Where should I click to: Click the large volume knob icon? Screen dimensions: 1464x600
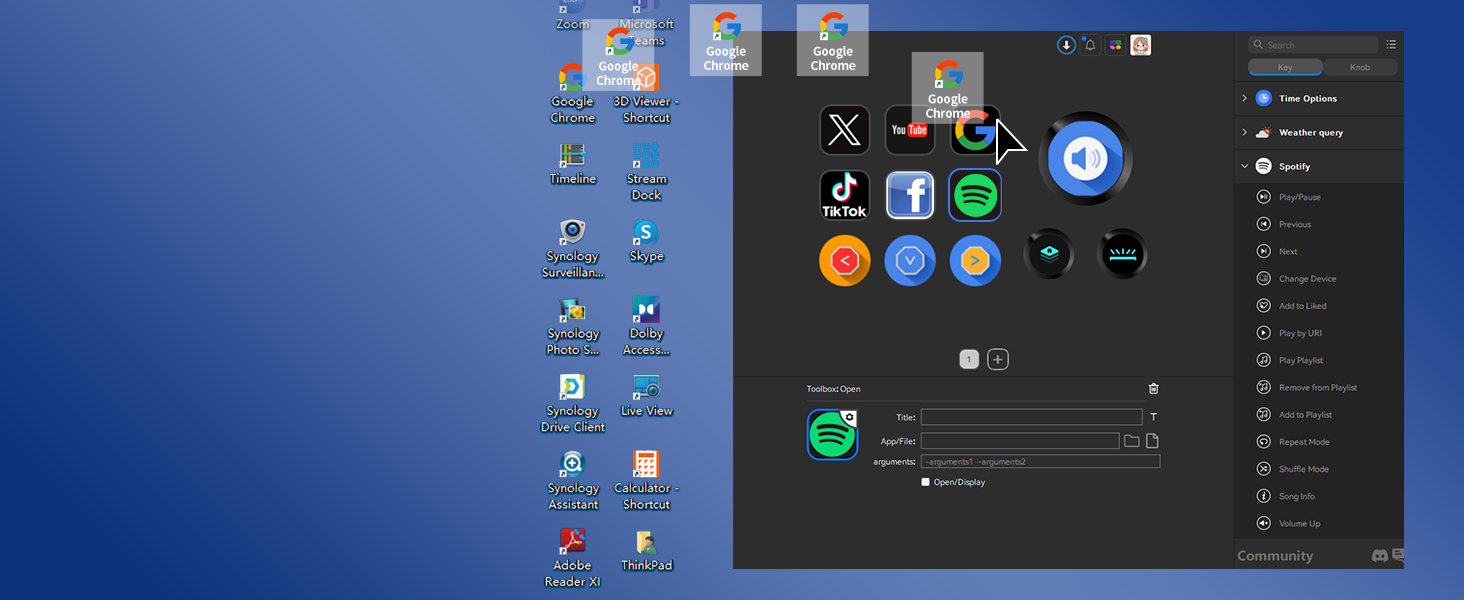click(x=1085, y=158)
